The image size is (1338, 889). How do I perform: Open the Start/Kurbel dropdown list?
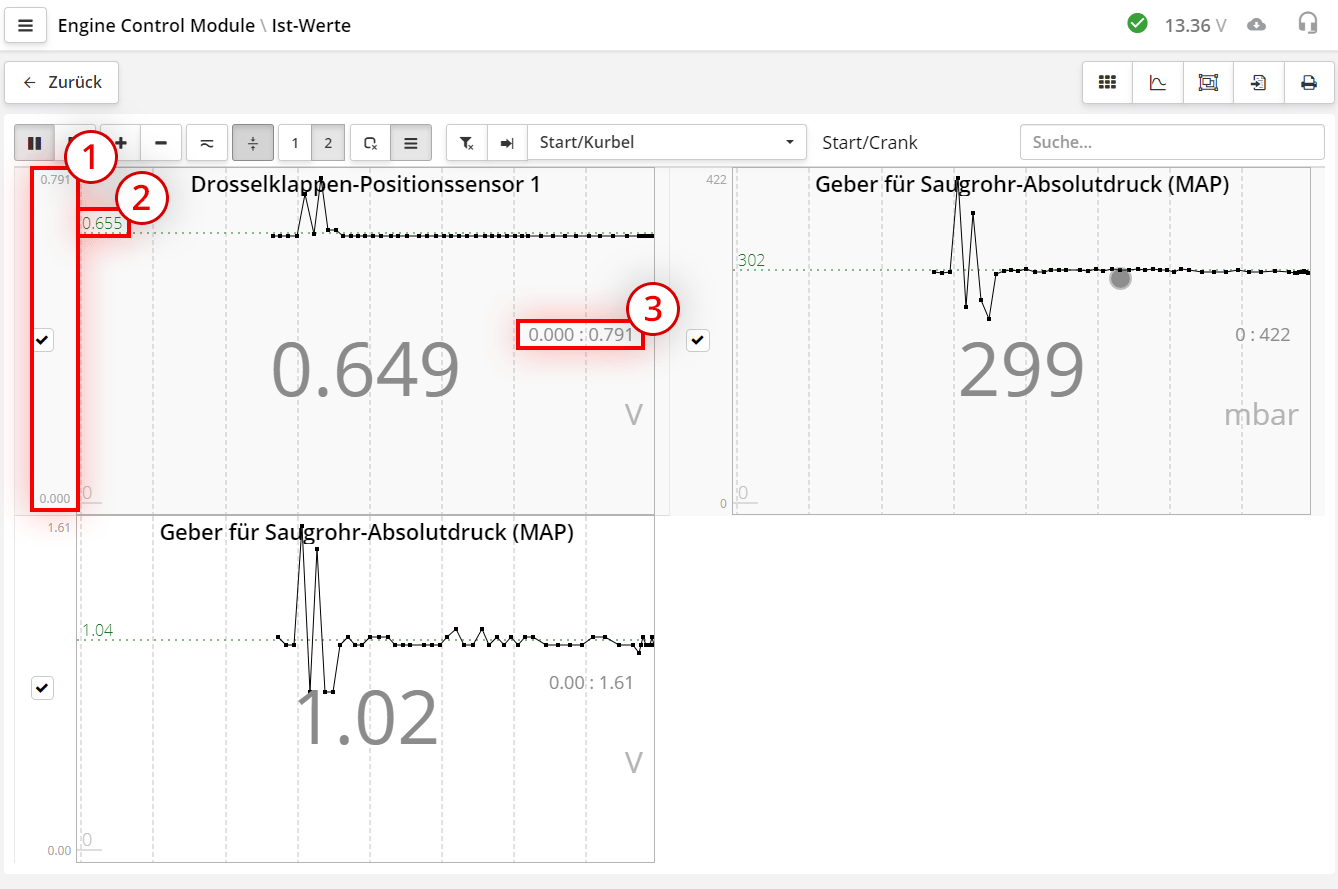pyautogui.click(x=667, y=143)
